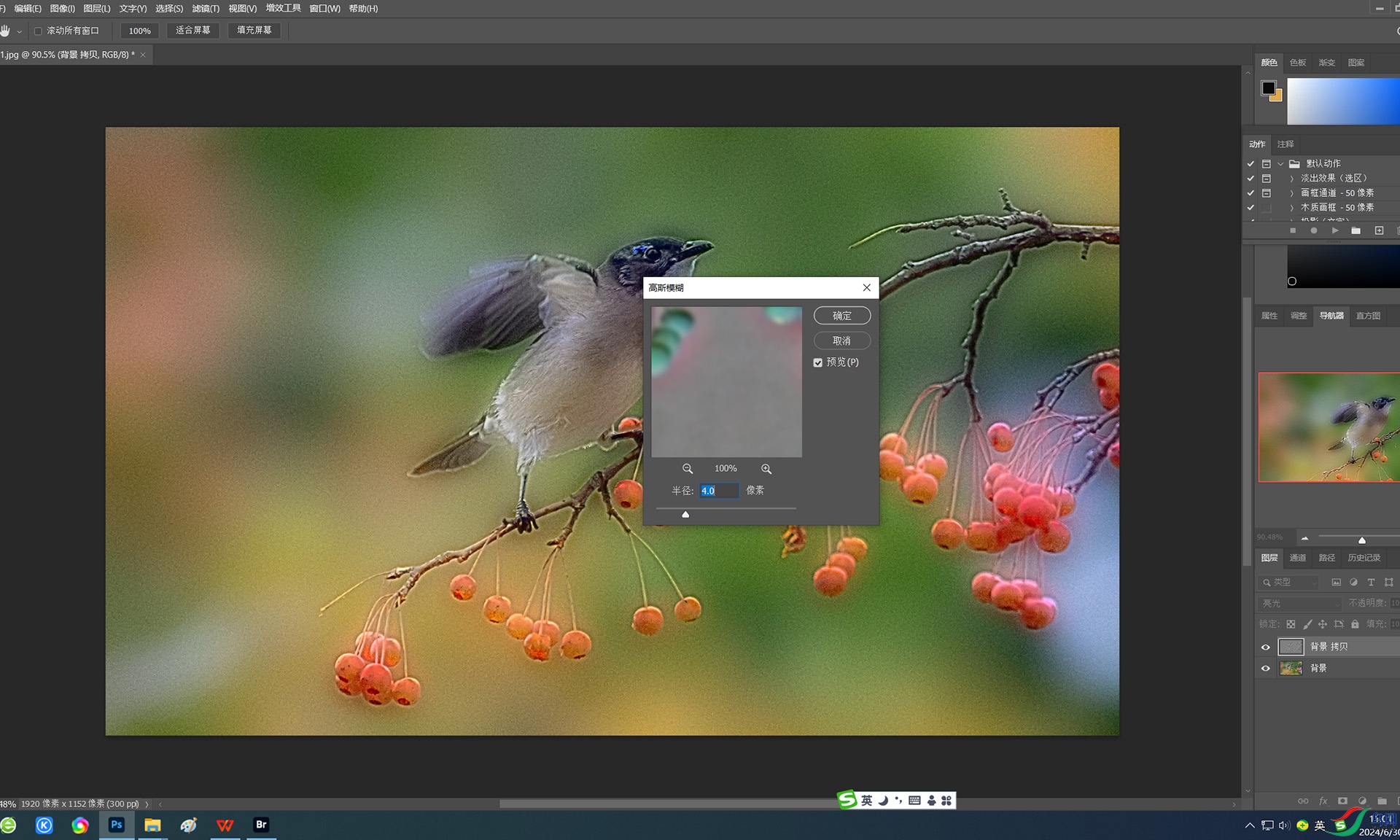1400x840 pixels.
Task: Open the 图像(I) image menu
Action: tap(62, 9)
